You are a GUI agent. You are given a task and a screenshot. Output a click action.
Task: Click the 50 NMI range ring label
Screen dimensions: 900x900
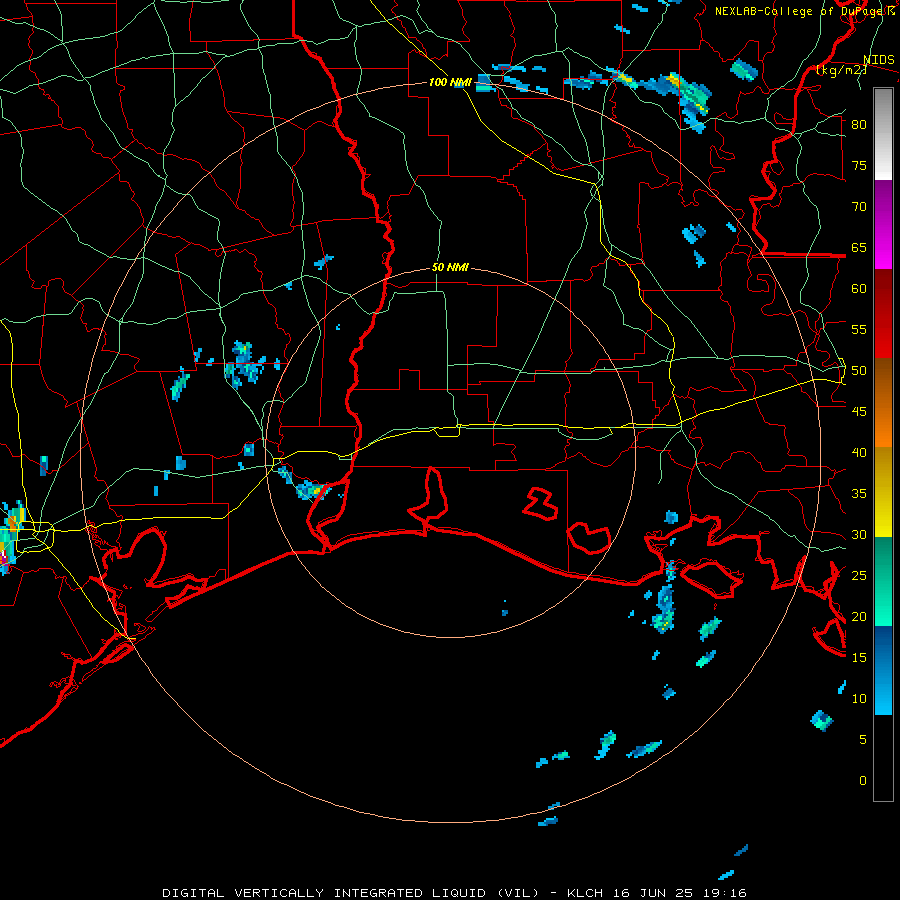[450, 267]
